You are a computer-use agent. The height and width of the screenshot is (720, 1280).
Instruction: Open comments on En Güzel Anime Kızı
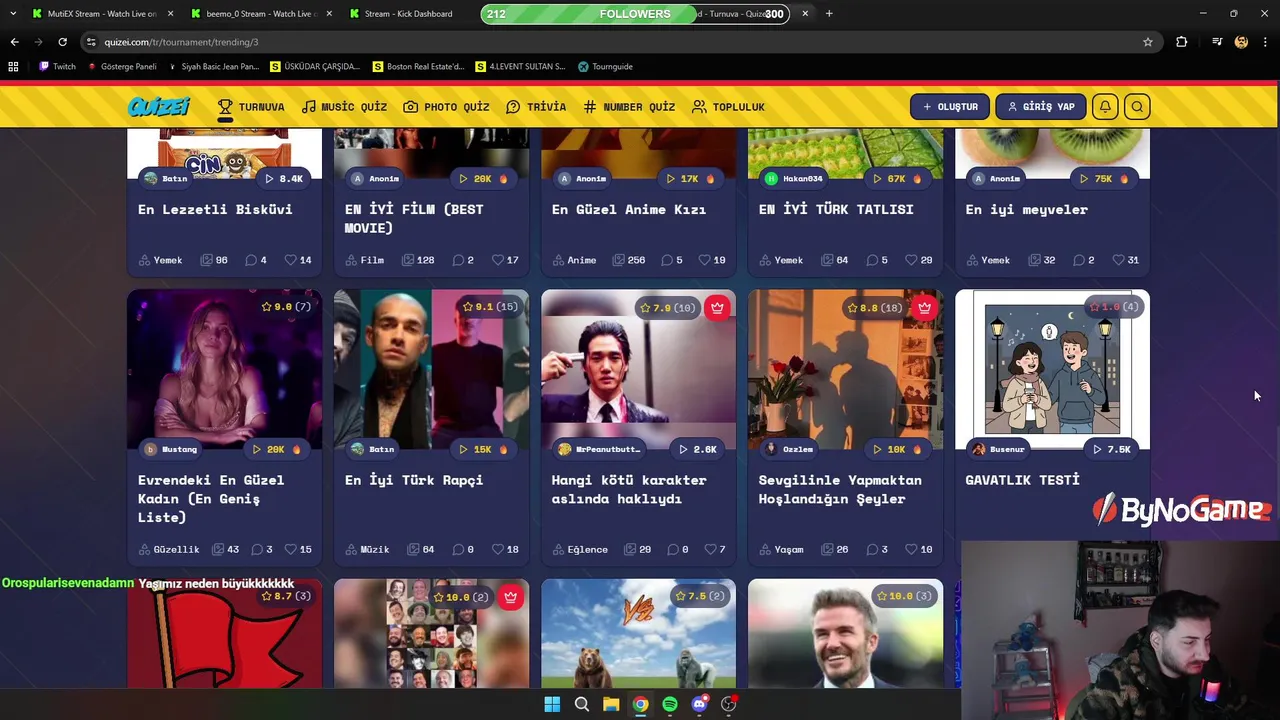(x=671, y=260)
